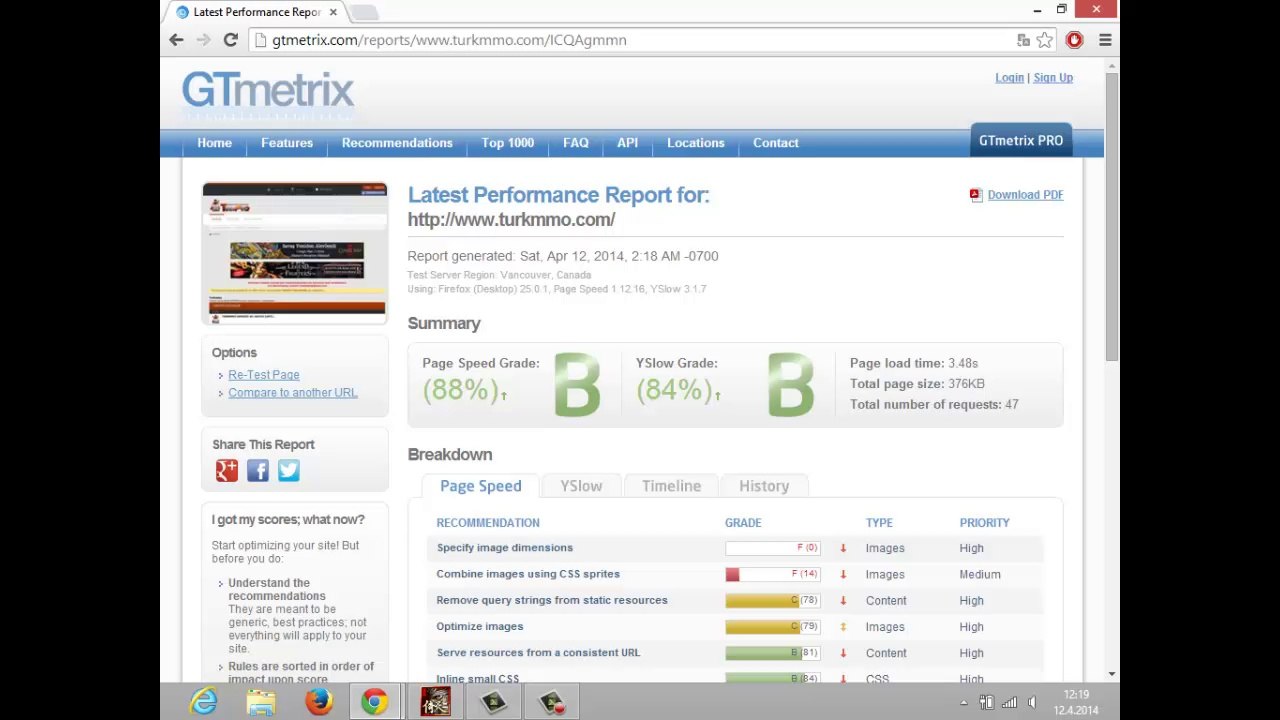Sort by the RECOMMENDATION column header
The height and width of the screenshot is (720, 1280).
tap(488, 523)
